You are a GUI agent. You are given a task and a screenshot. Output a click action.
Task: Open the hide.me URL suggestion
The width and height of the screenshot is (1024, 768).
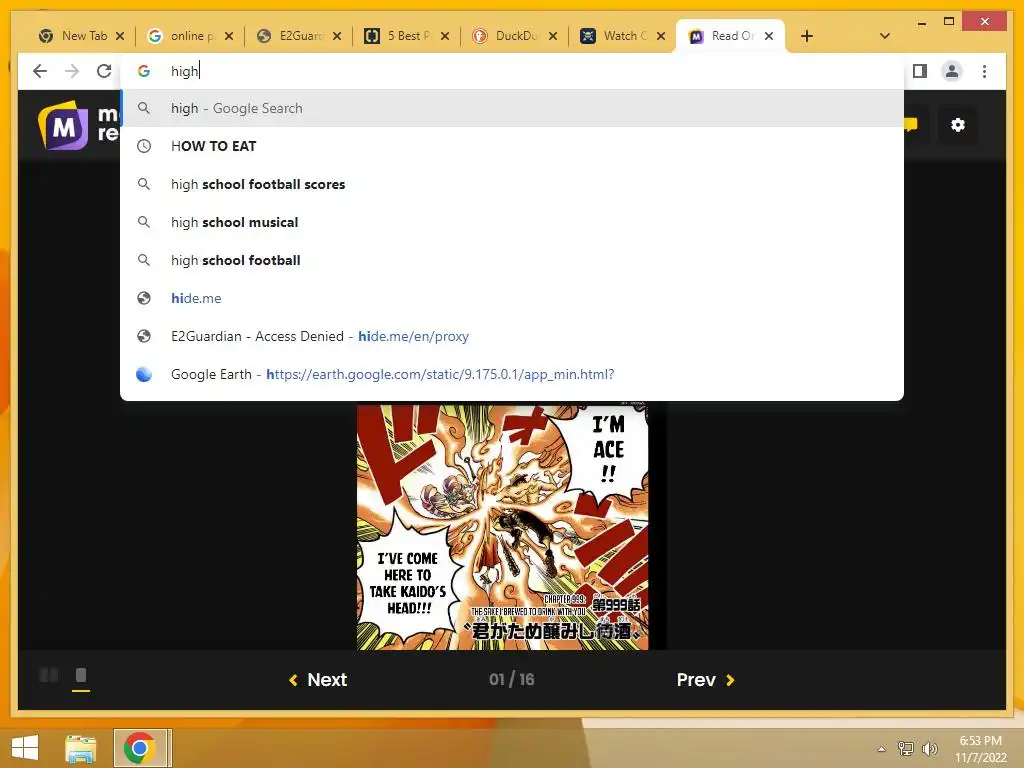pos(512,298)
